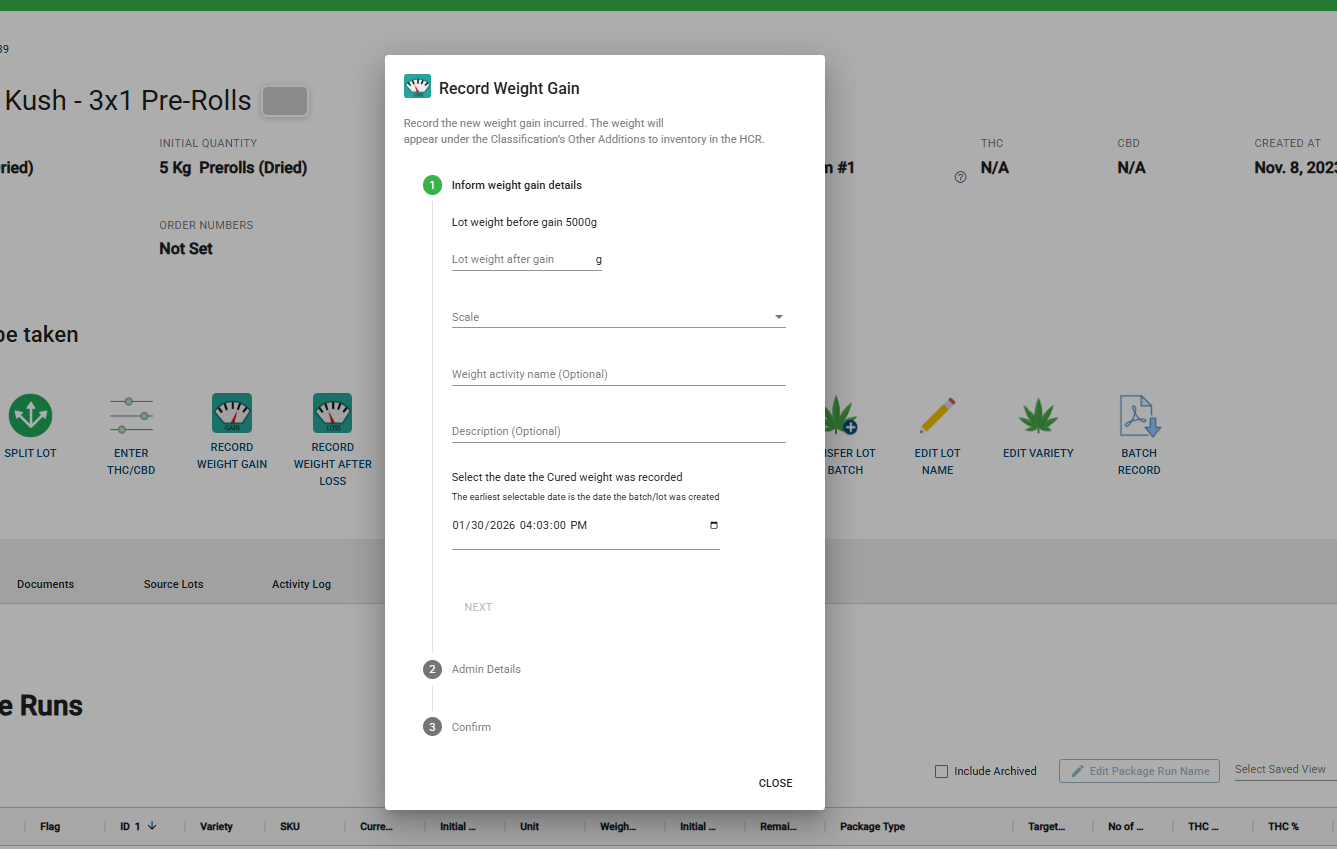Enable the Include Archived checkbox
Screen dimensions: 1337x849
coord(941,771)
